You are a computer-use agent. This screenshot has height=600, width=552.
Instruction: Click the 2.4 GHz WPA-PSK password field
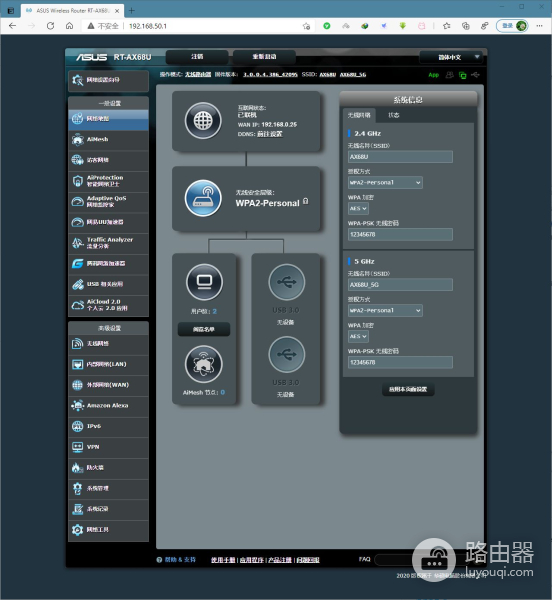[x=400, y=235]
